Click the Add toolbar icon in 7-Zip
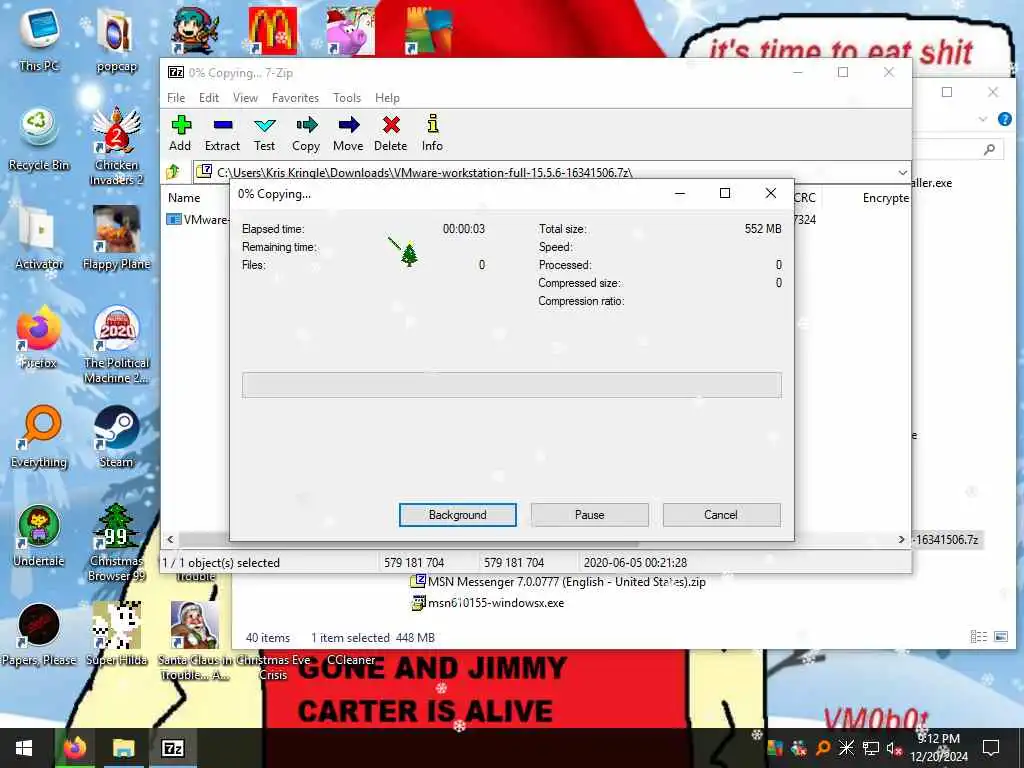Image resolution: width=1024 pixels, height=768 pixels. coord(181,133)
